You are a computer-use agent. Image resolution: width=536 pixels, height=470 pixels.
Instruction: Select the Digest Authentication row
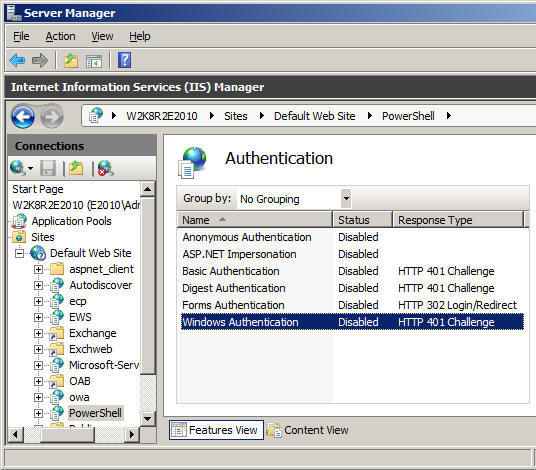(352, 288)
